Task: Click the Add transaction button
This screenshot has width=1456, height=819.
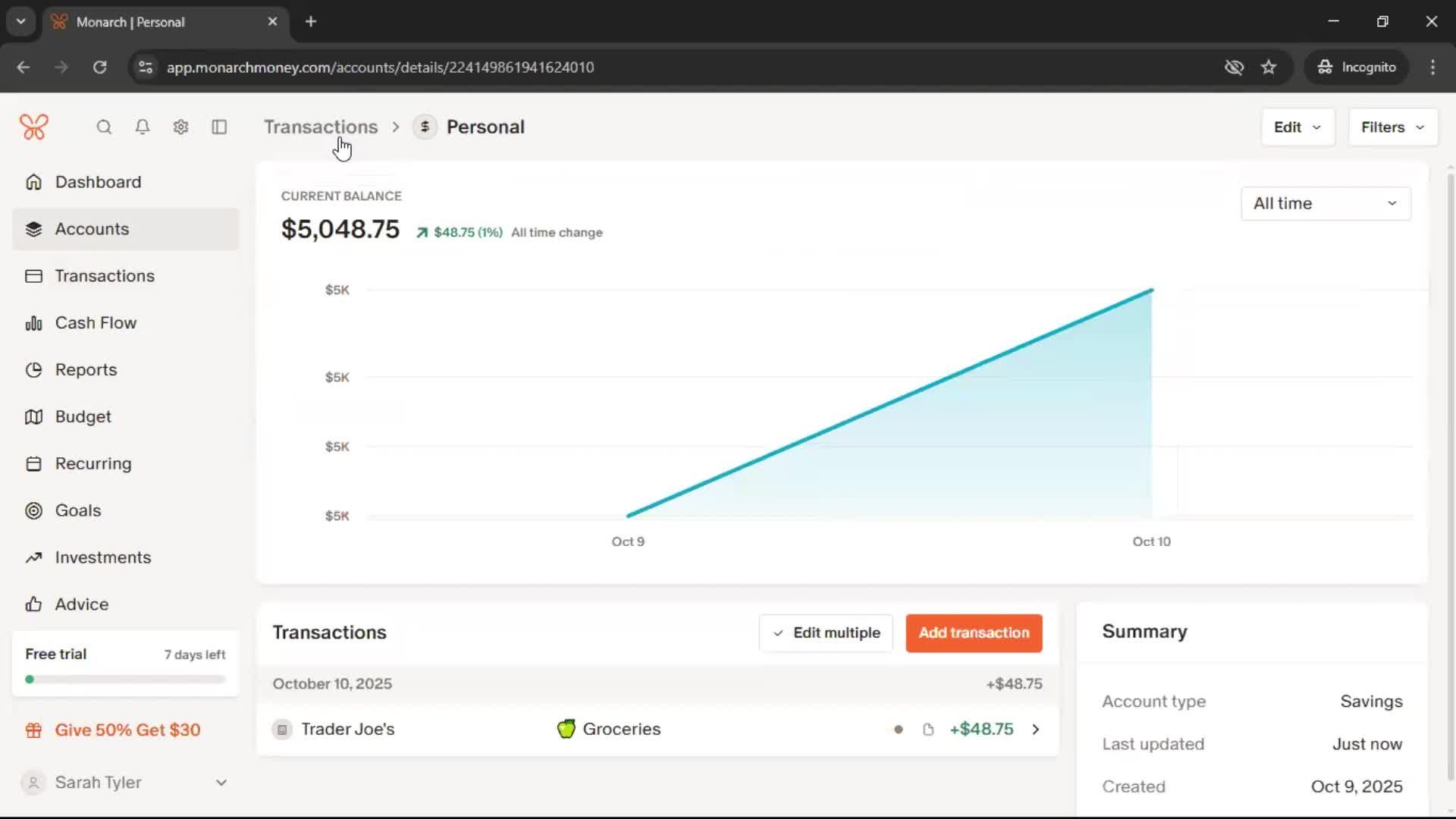Action: point(974,633)
